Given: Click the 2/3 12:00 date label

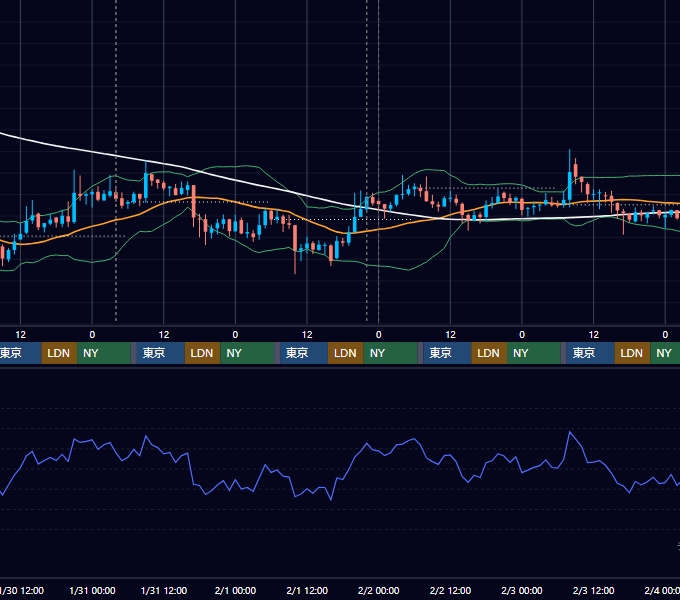Looking at the screenshot, I should 593,590.
